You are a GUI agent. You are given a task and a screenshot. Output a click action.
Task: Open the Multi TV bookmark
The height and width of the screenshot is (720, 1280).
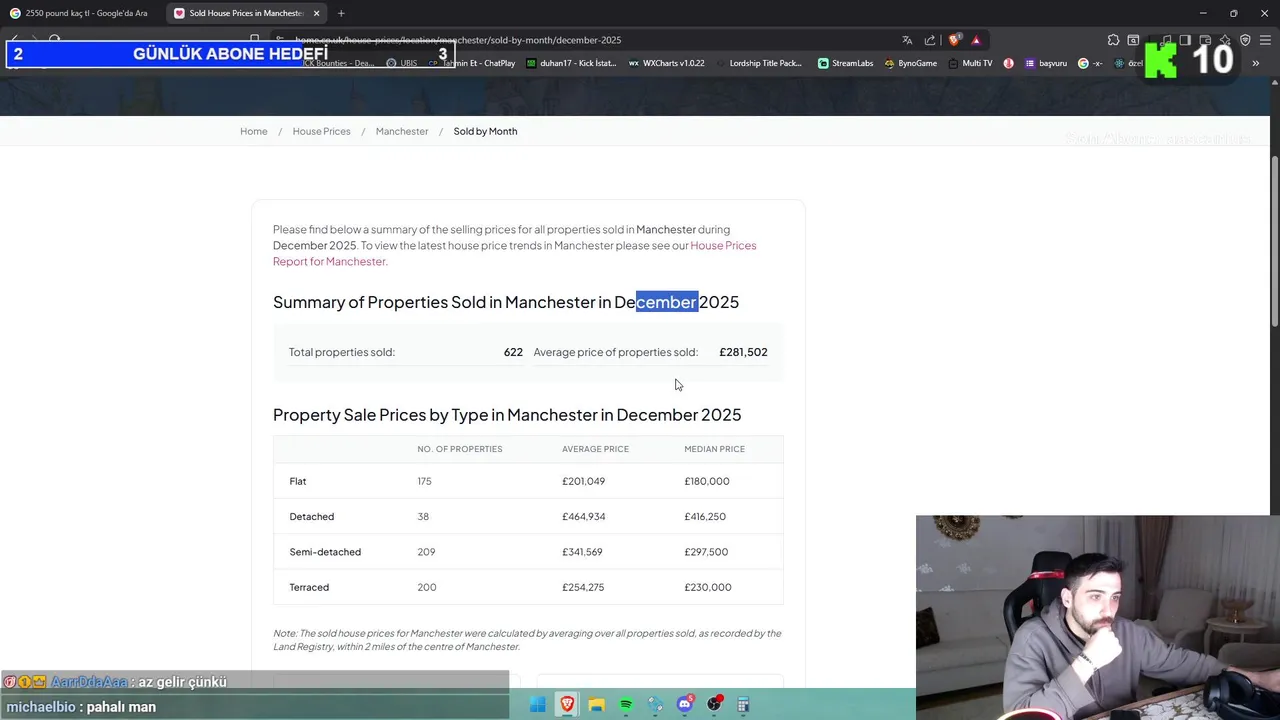coord(970,63)
